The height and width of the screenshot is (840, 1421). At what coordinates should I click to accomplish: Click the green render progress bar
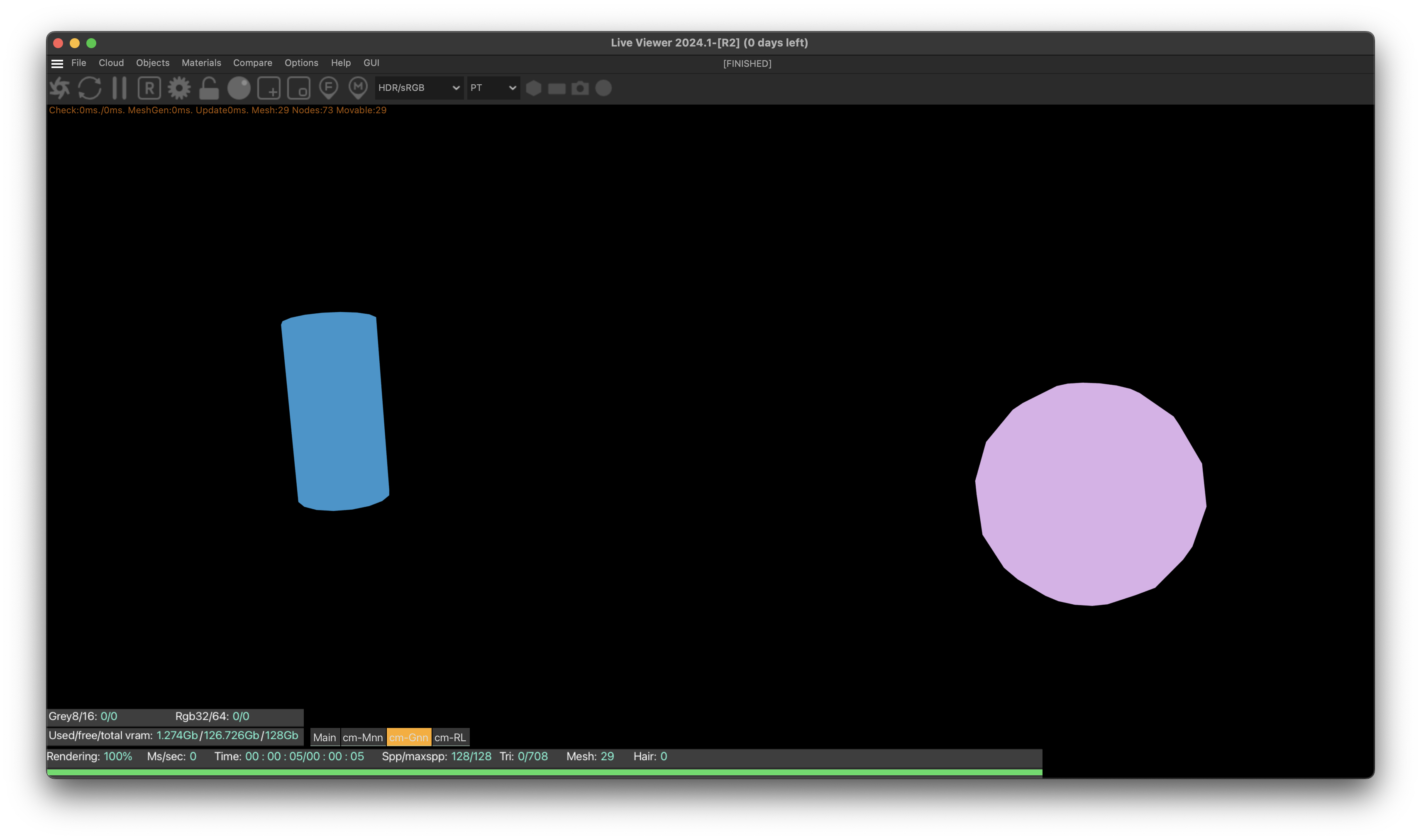544,772
